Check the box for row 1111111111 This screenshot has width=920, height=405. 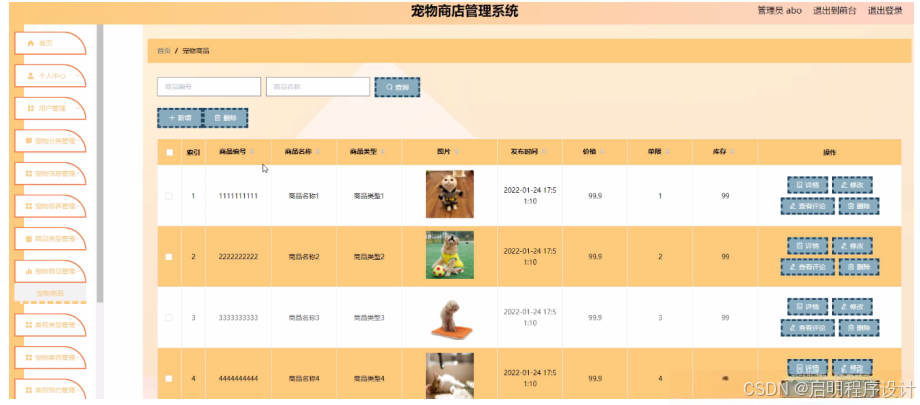[x=170, y=196]
